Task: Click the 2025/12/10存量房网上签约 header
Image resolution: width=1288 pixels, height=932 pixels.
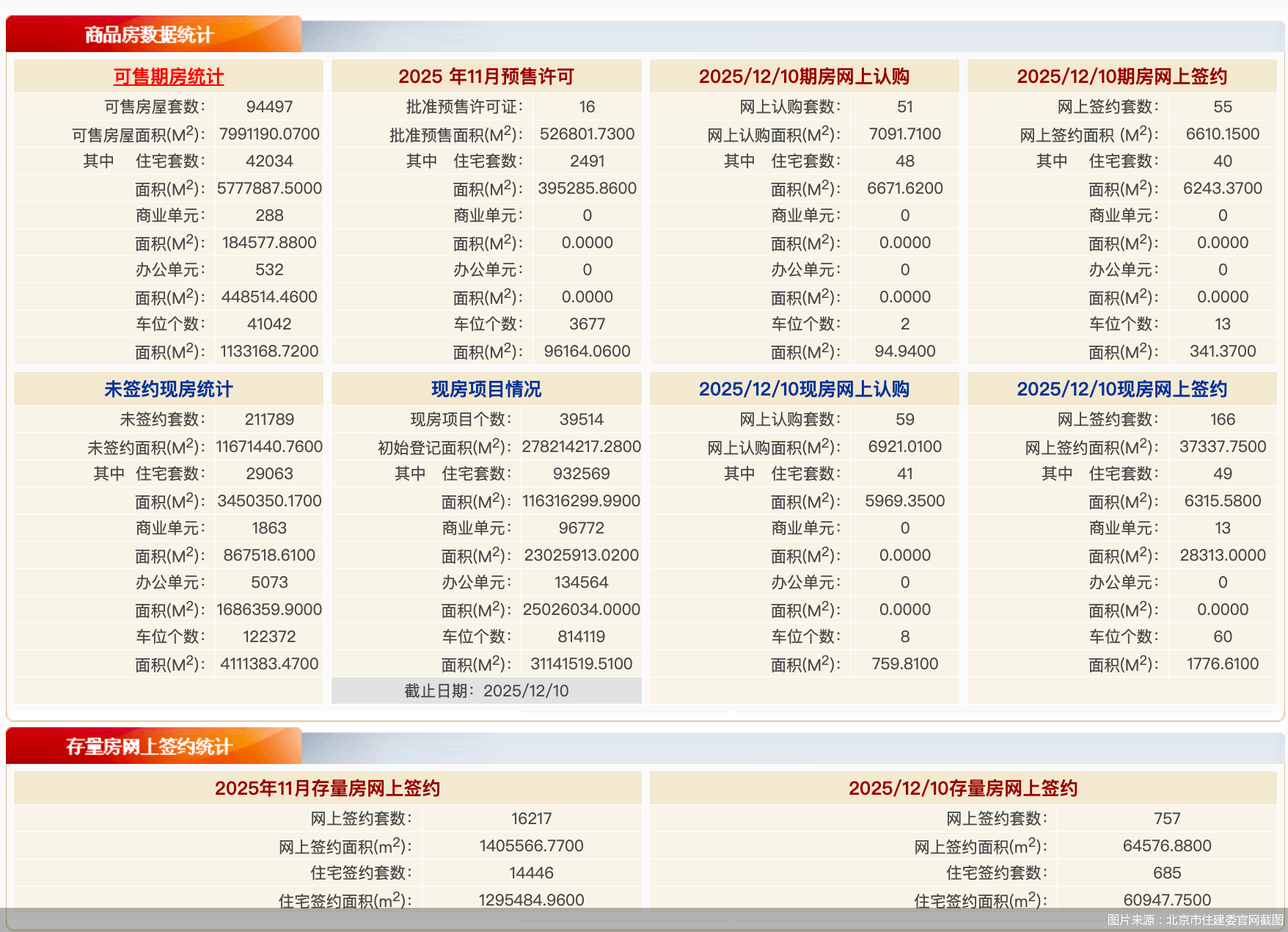Action: [964, 789]
